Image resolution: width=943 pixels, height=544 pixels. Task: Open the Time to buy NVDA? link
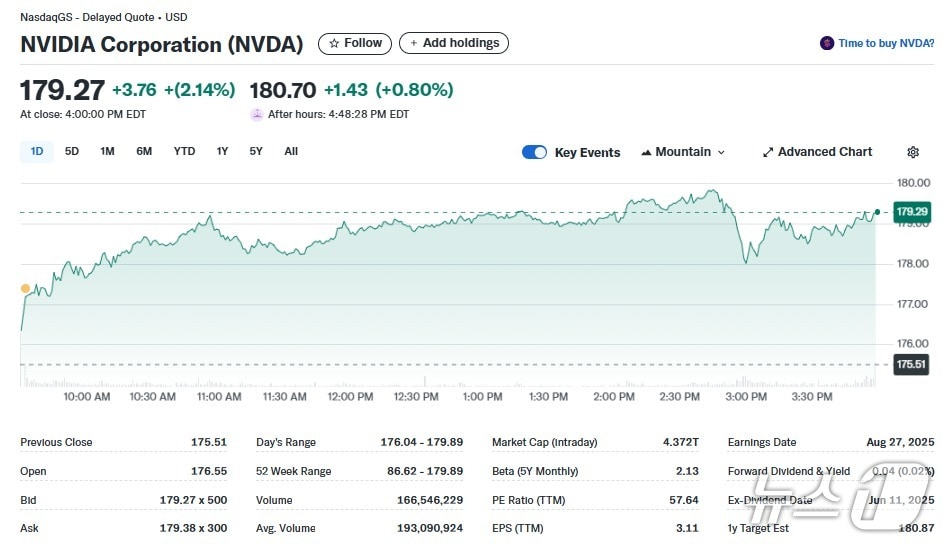[885, 43]
